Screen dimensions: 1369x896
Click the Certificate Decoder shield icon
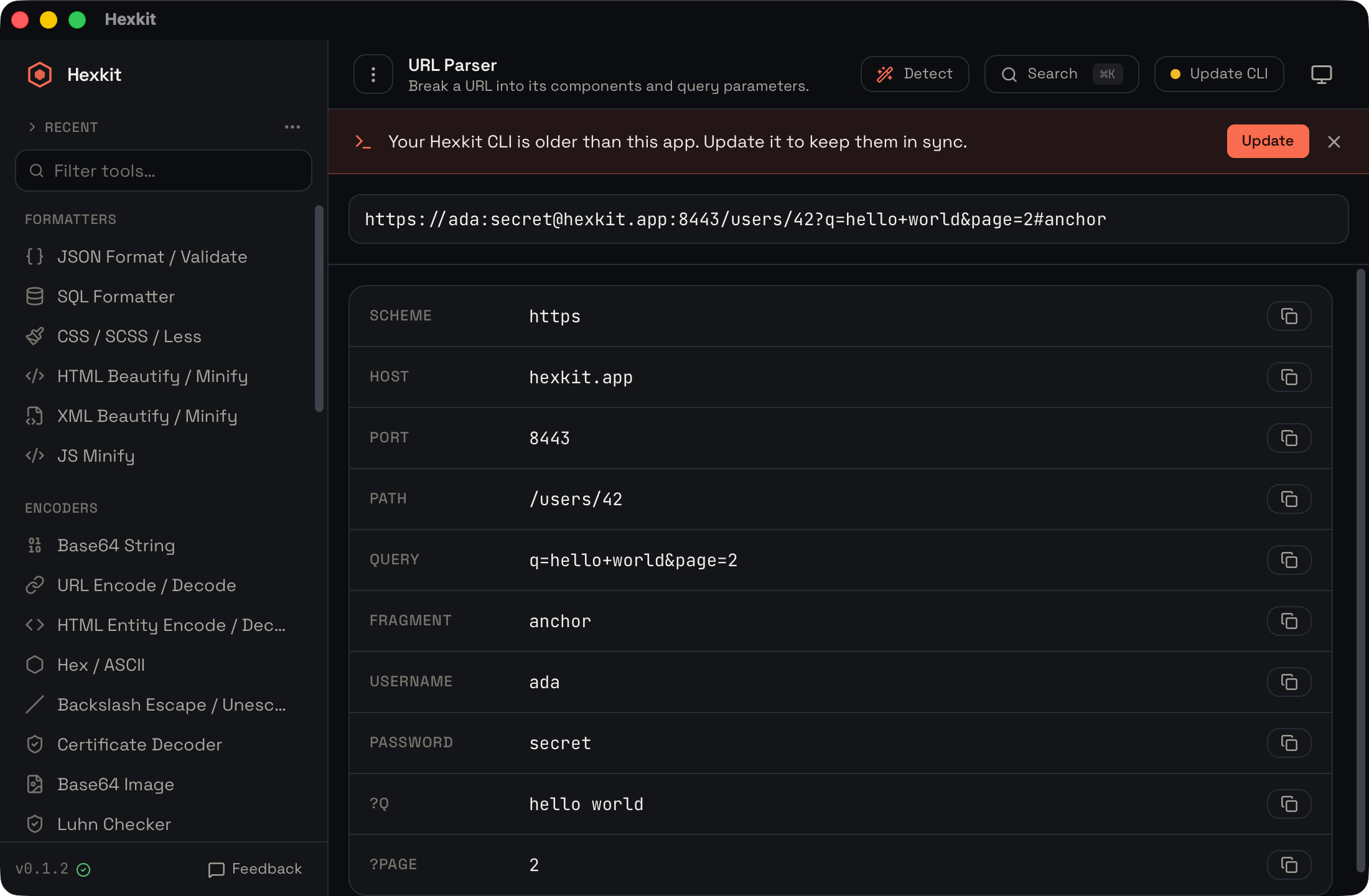[35, 744]
